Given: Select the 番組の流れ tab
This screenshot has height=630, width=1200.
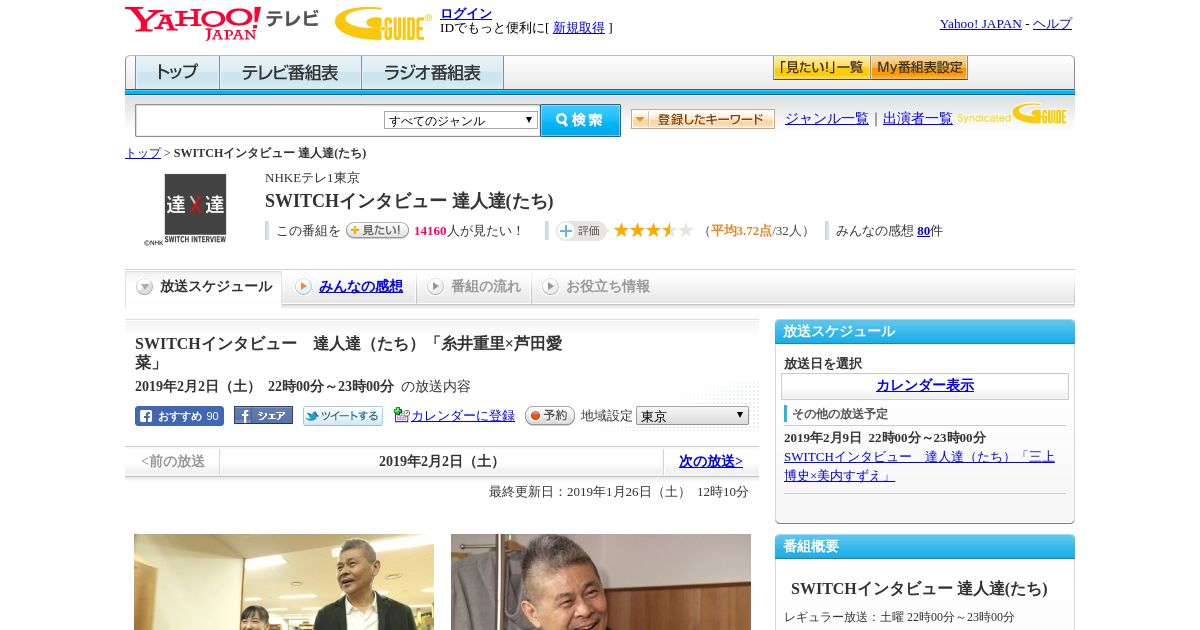Looking at the screenshot, I should [474, 287].
